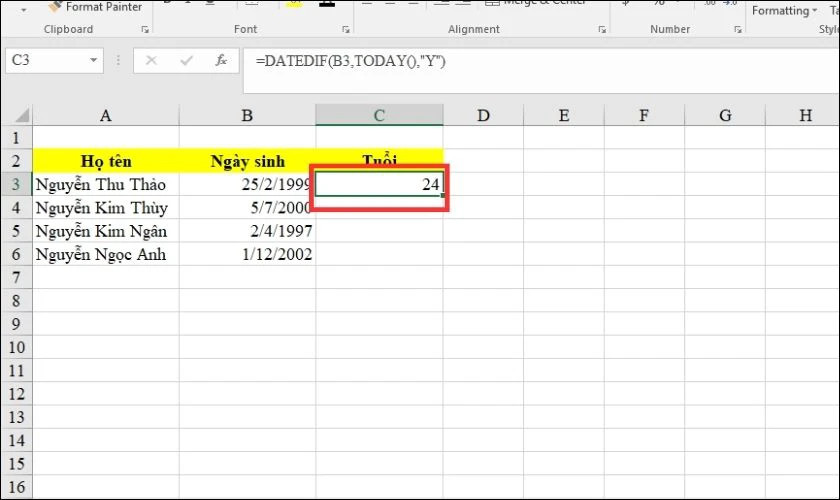Click cell C3 showing age 24

(379, 184)
